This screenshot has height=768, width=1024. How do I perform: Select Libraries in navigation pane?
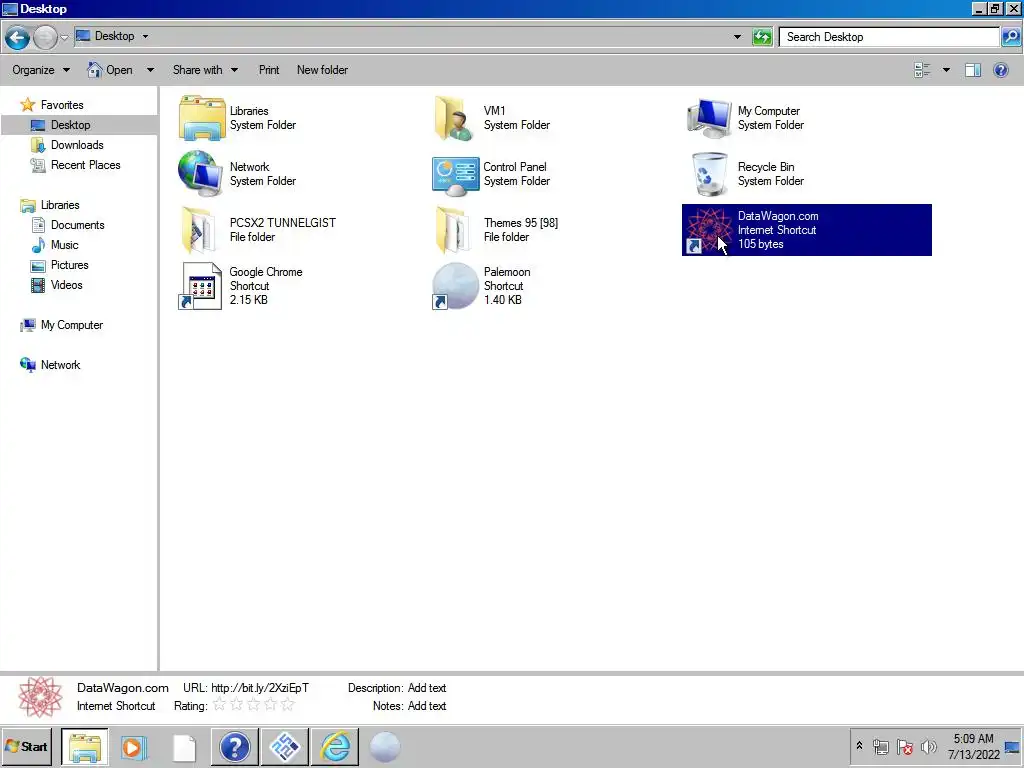pos(60,205)
